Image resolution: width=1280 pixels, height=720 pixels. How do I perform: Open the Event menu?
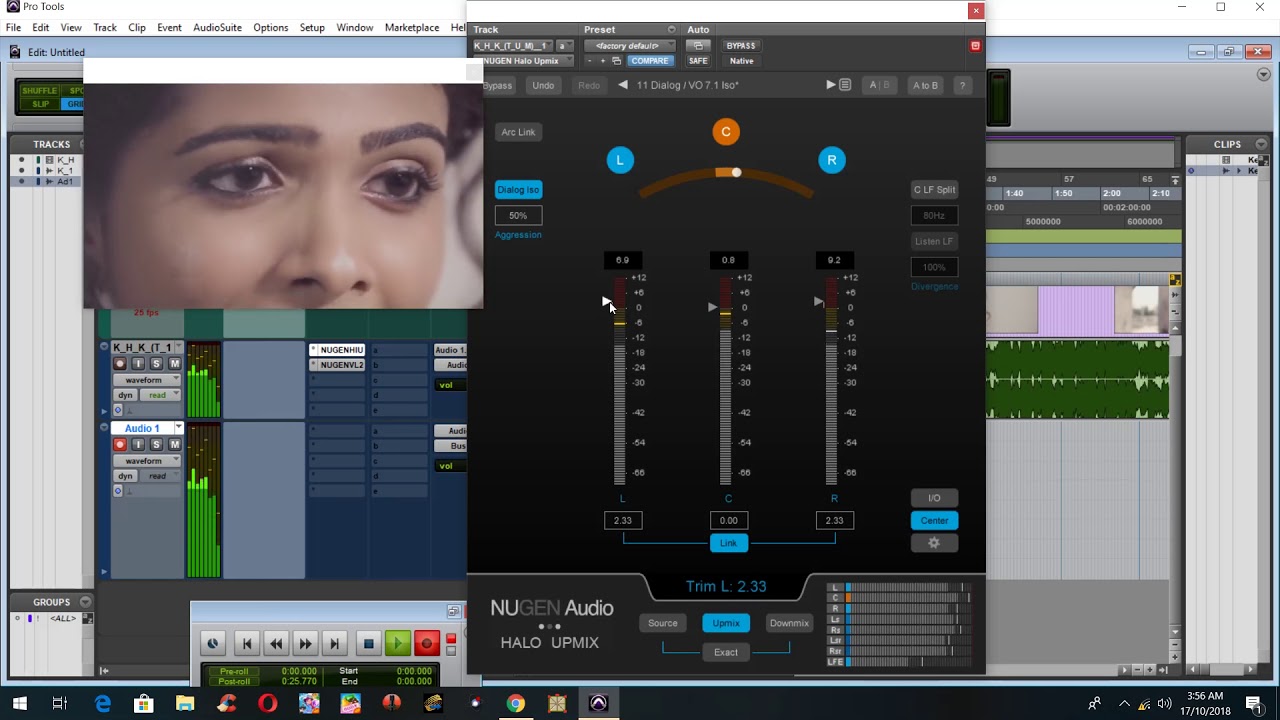(169, 27)
